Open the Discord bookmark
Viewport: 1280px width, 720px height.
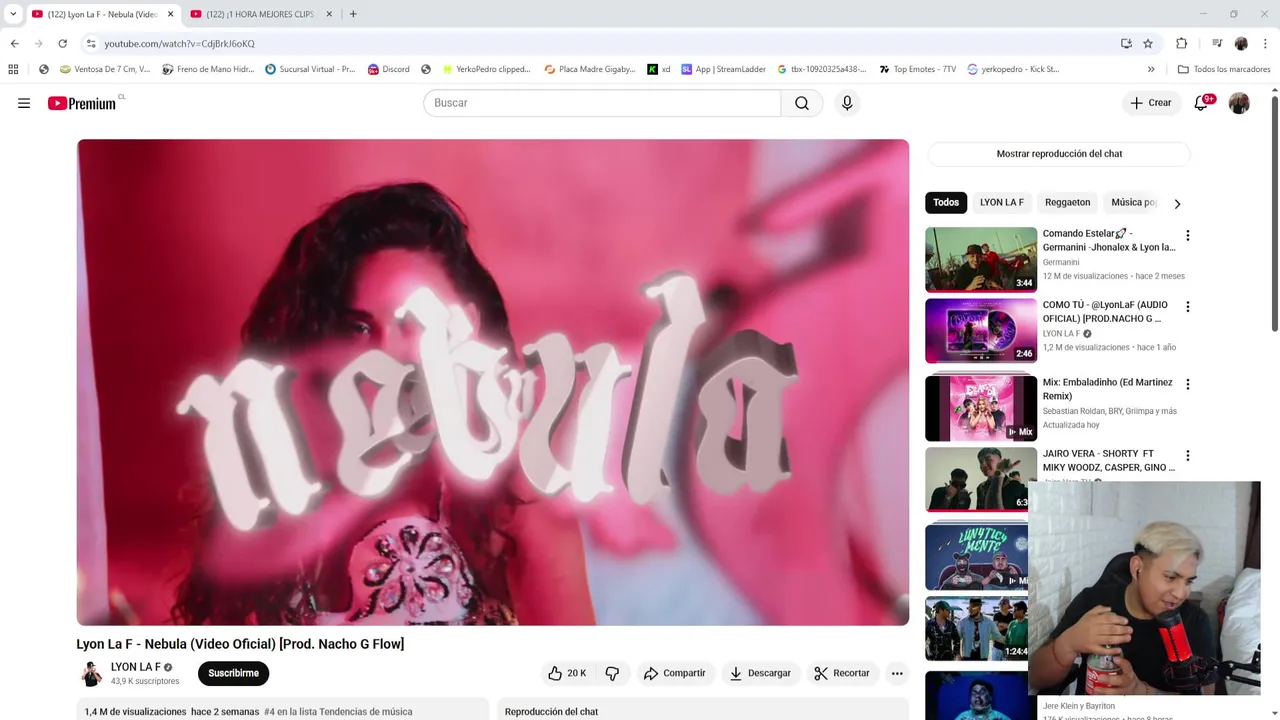pos(388,69)
